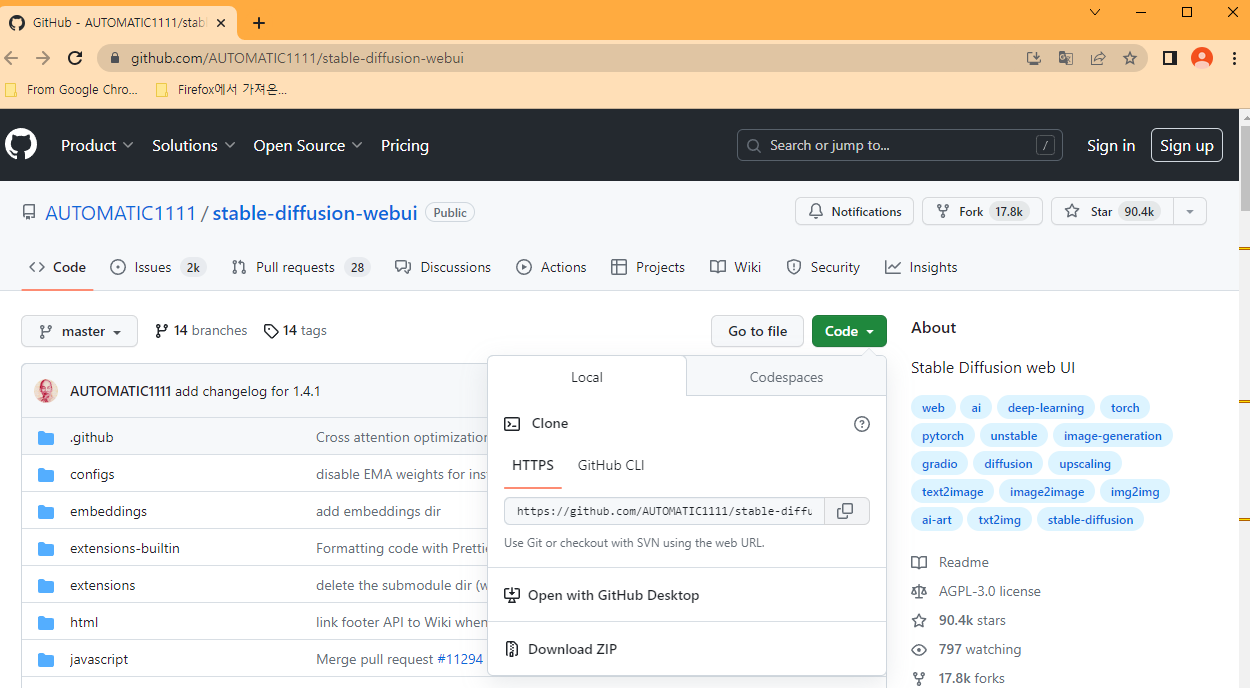This screenshot has width=1250, height=688.
Task: Click the install app icon in address bar
Action: 1034,58
